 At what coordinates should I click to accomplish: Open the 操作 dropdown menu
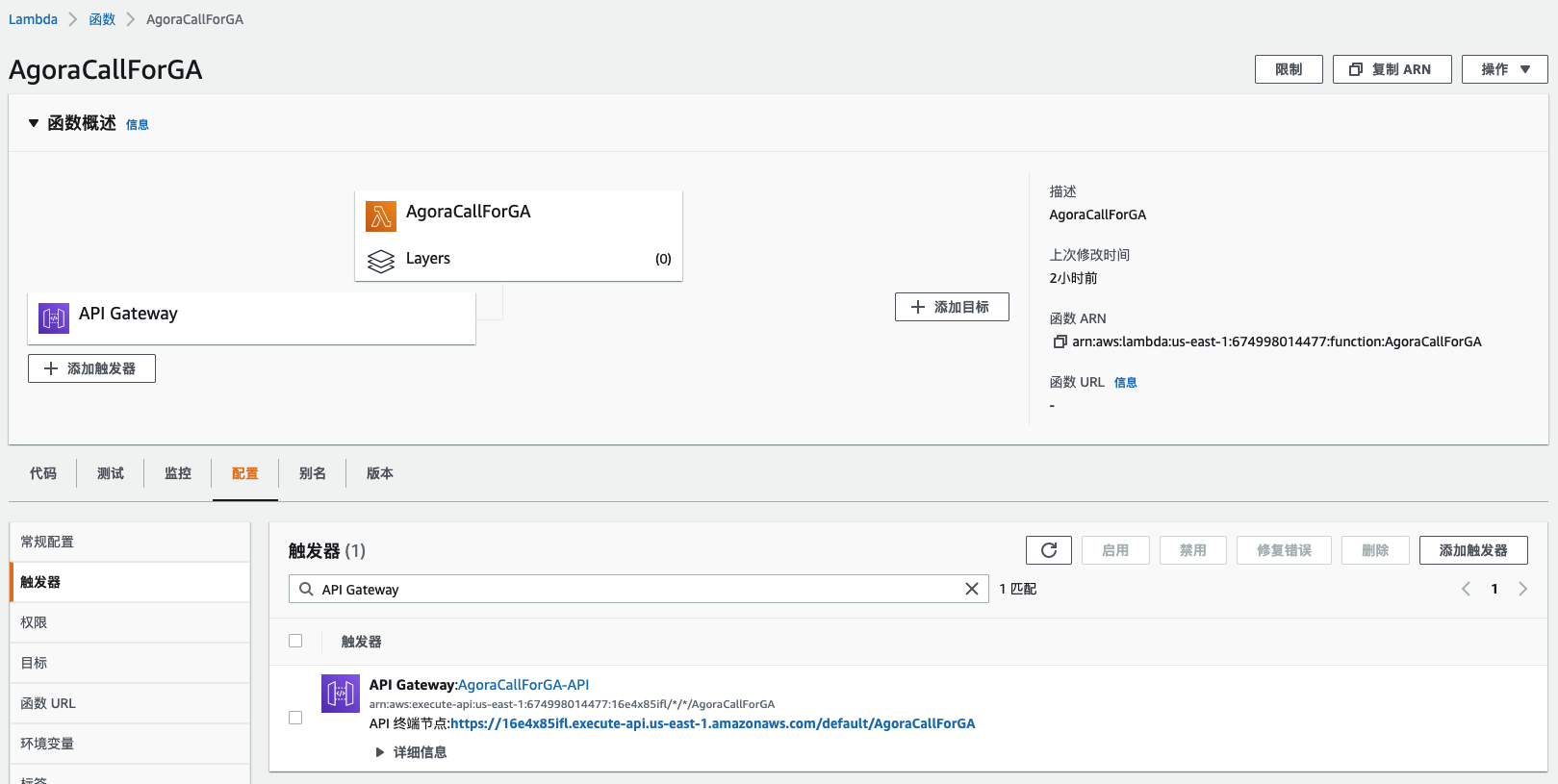point(1505,69)
